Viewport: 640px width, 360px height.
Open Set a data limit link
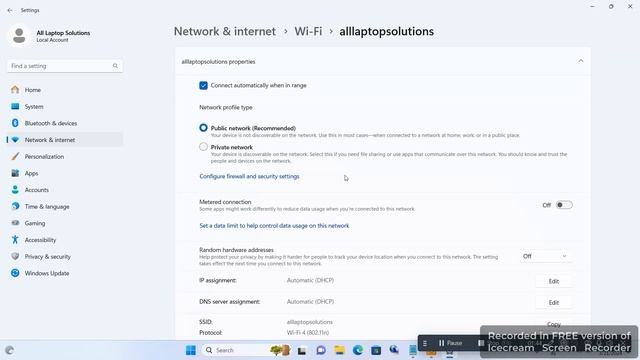tap(274, 226)
